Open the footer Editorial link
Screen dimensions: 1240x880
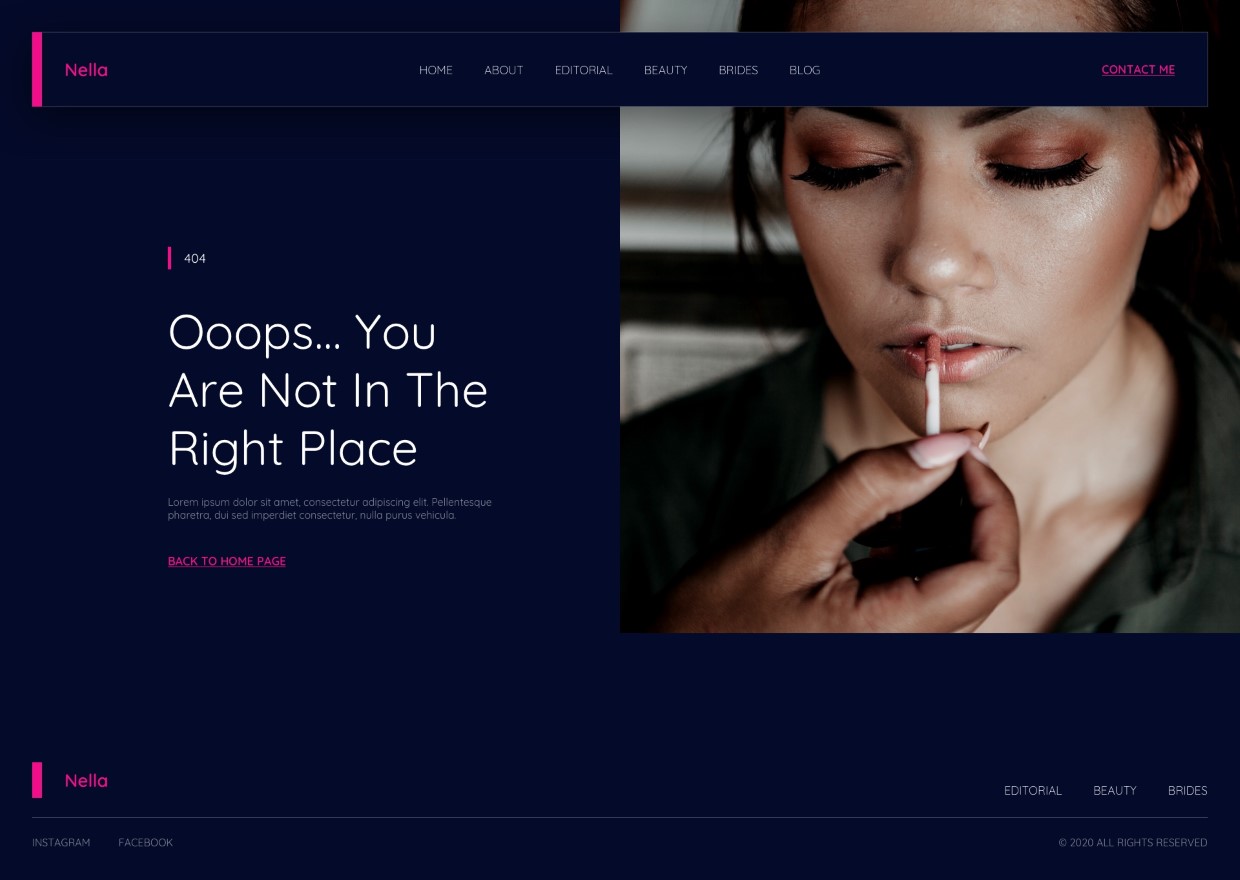(1033, 791)
